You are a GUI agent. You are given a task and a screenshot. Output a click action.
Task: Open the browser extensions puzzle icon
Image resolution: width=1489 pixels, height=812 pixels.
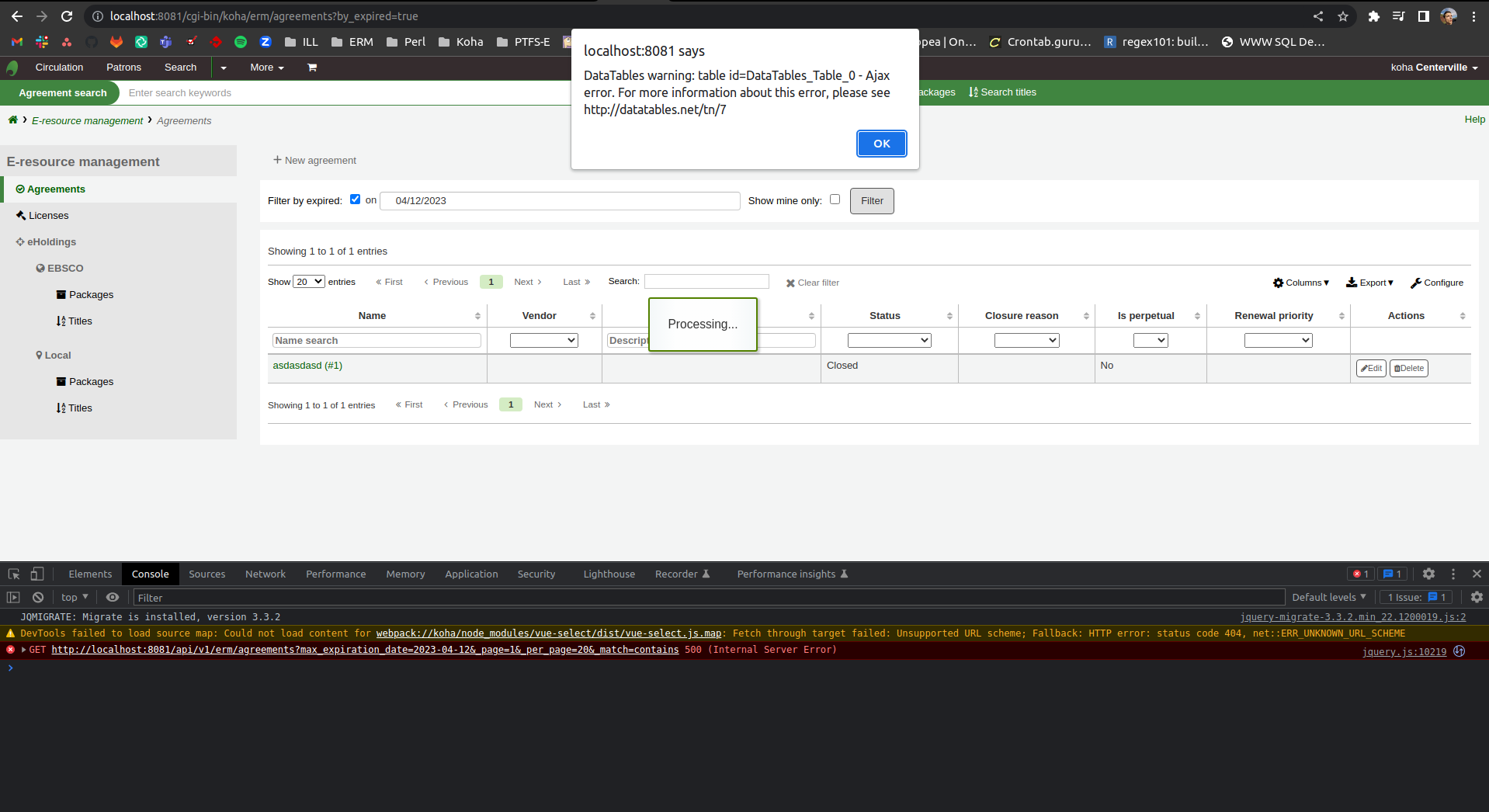tap(1373, 16)
